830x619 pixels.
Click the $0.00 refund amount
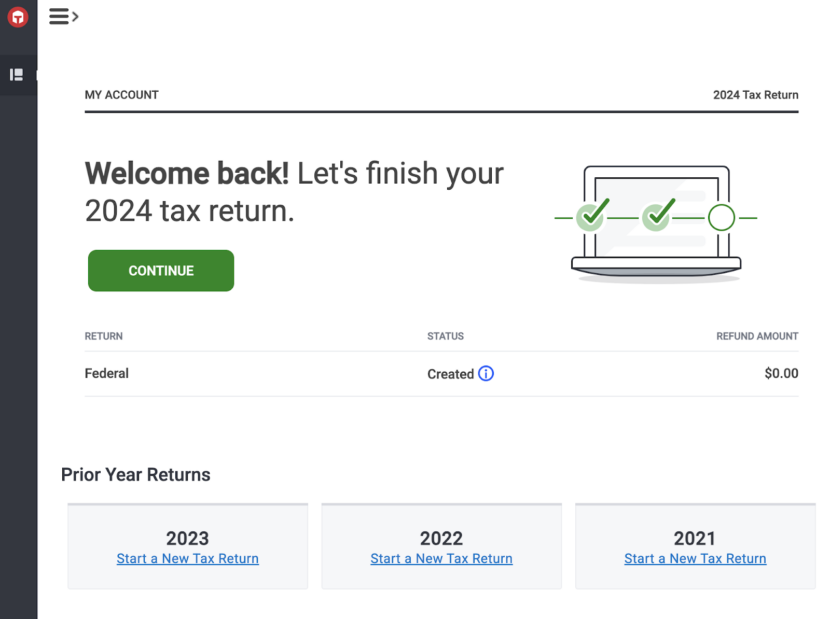[781, 373]
